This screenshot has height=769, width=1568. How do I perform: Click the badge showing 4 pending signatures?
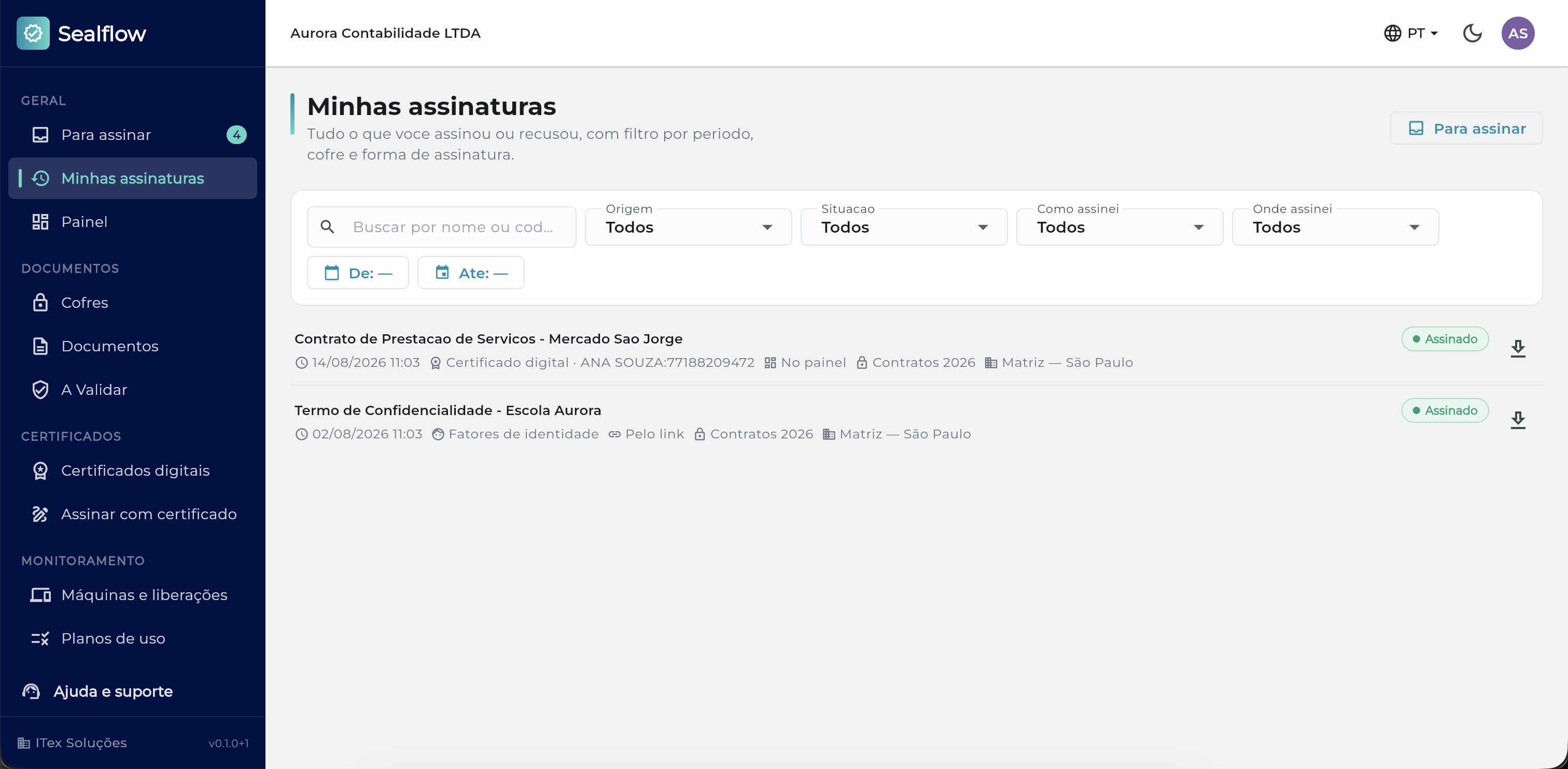(236, 134)
